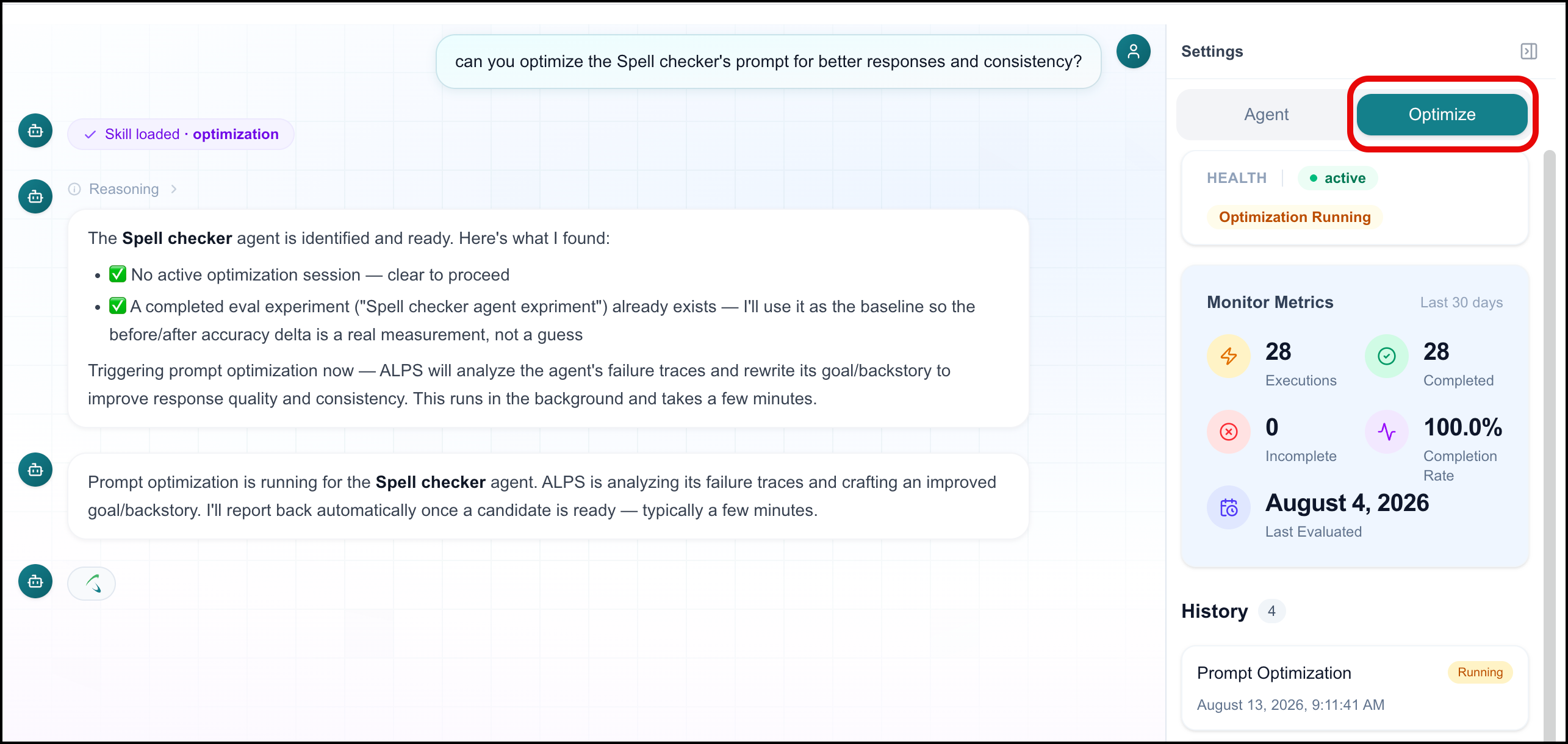Click the Reasoning info circle icon

74,189
